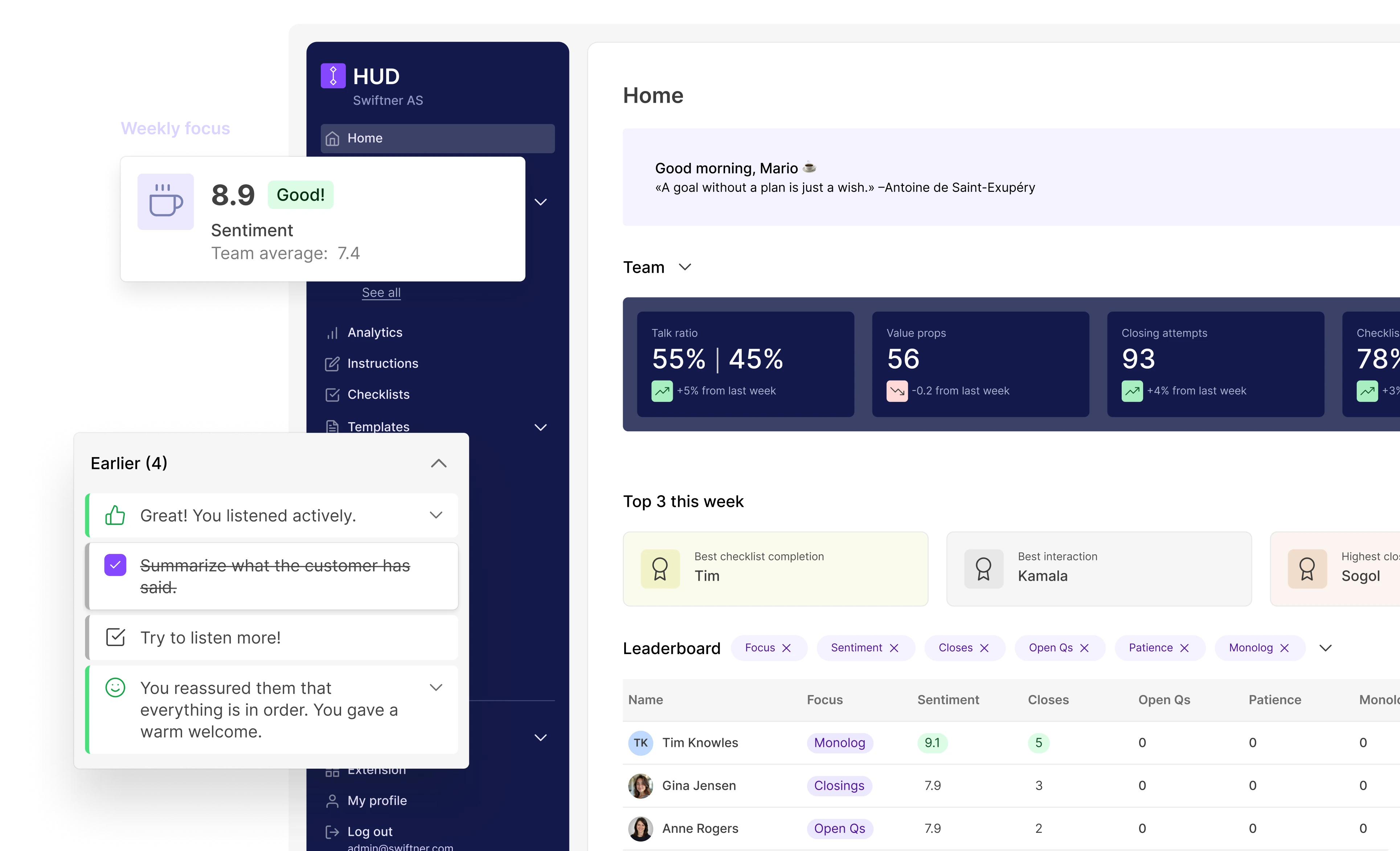Remove the Open Qs filter chip
The height and width of the screenshot is (851, 1400).
tap(1084, 648)
